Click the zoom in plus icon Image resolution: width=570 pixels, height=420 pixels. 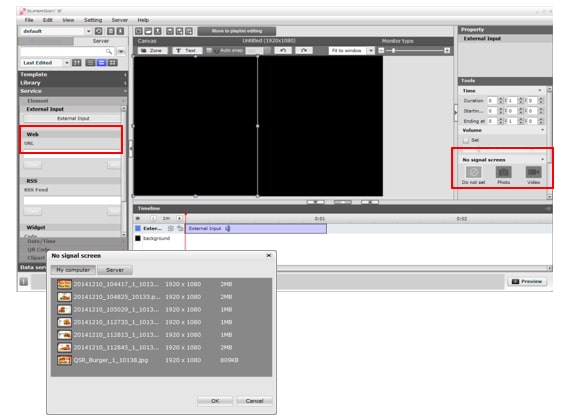click(x=447, y=51)
